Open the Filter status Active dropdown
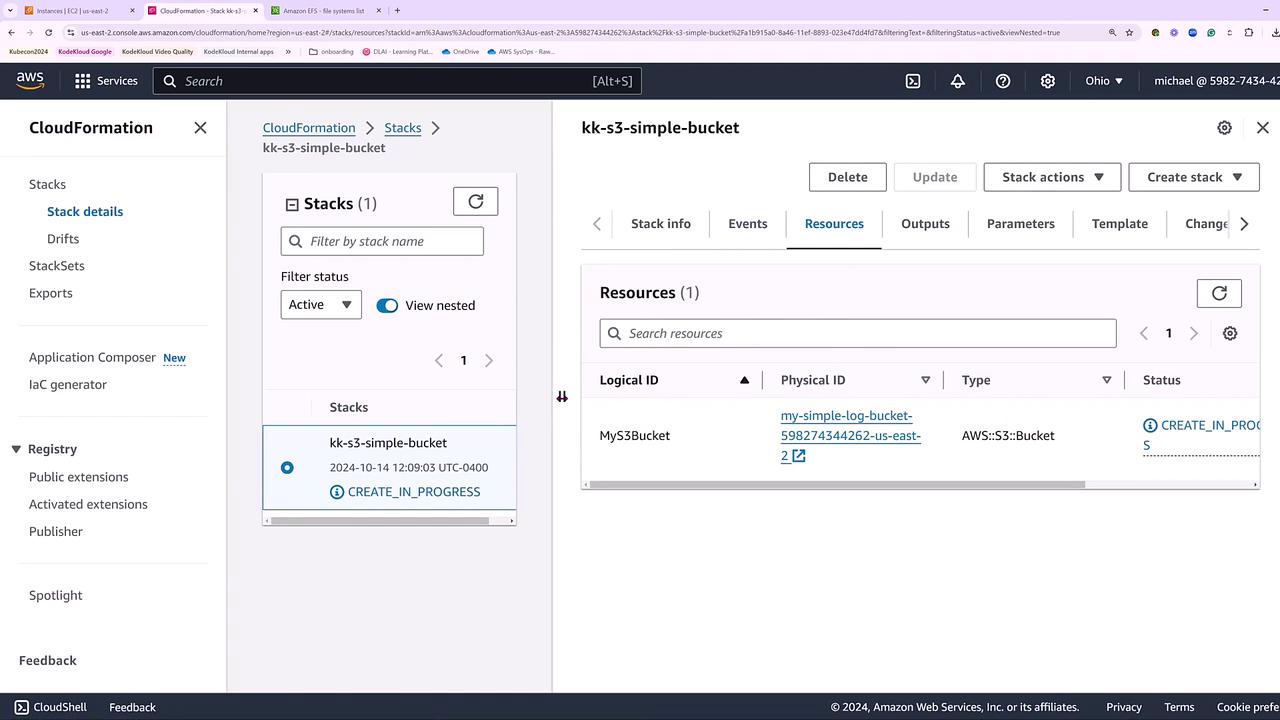 [x=321, y=305]
